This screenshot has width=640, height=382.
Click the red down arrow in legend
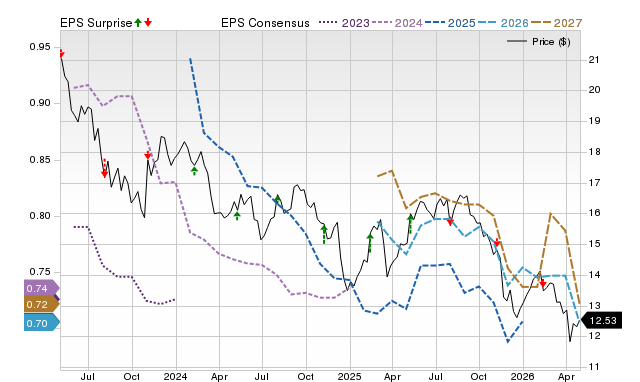(148, 22)
